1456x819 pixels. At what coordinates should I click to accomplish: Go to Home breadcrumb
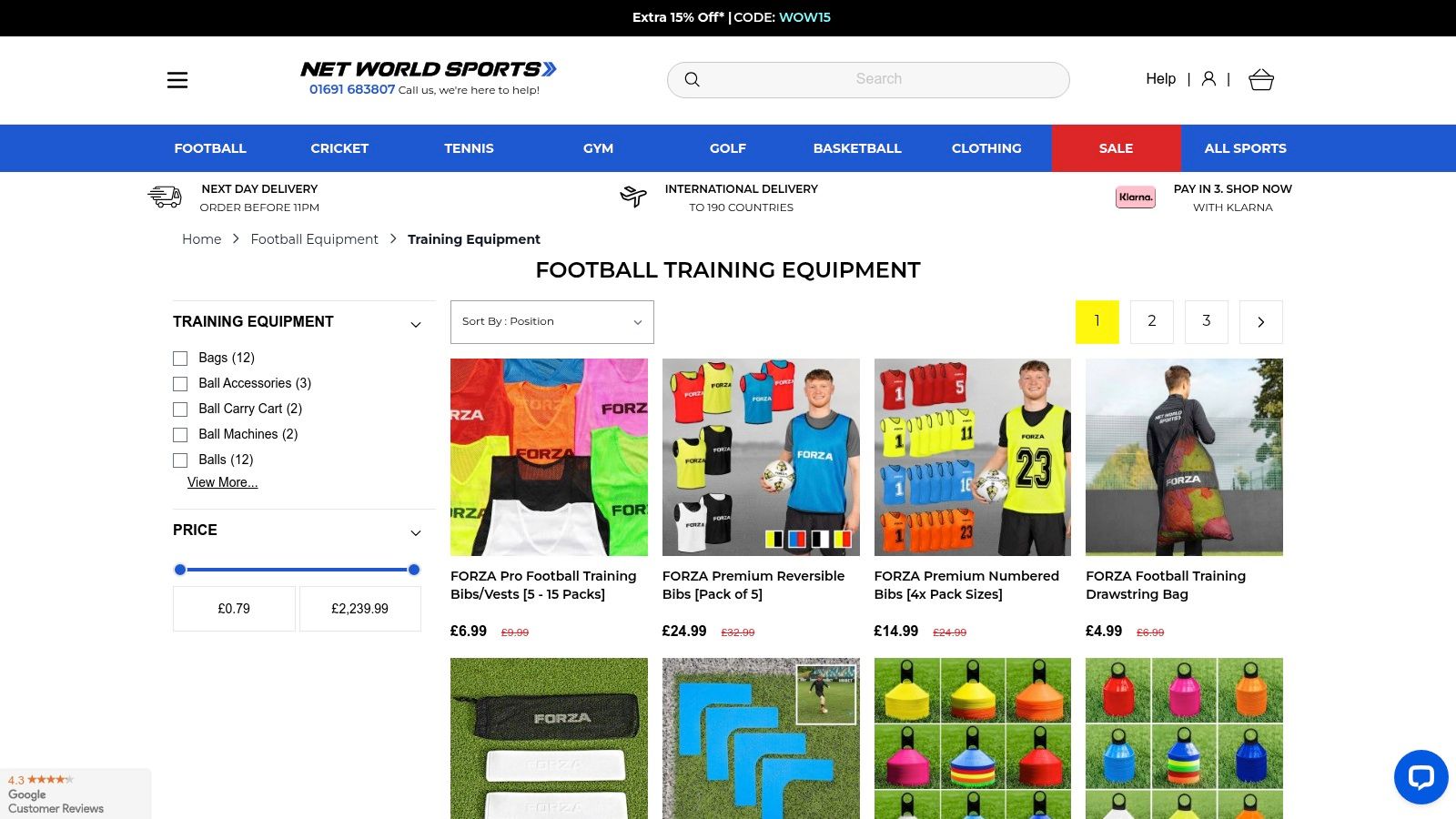(201, 239)
